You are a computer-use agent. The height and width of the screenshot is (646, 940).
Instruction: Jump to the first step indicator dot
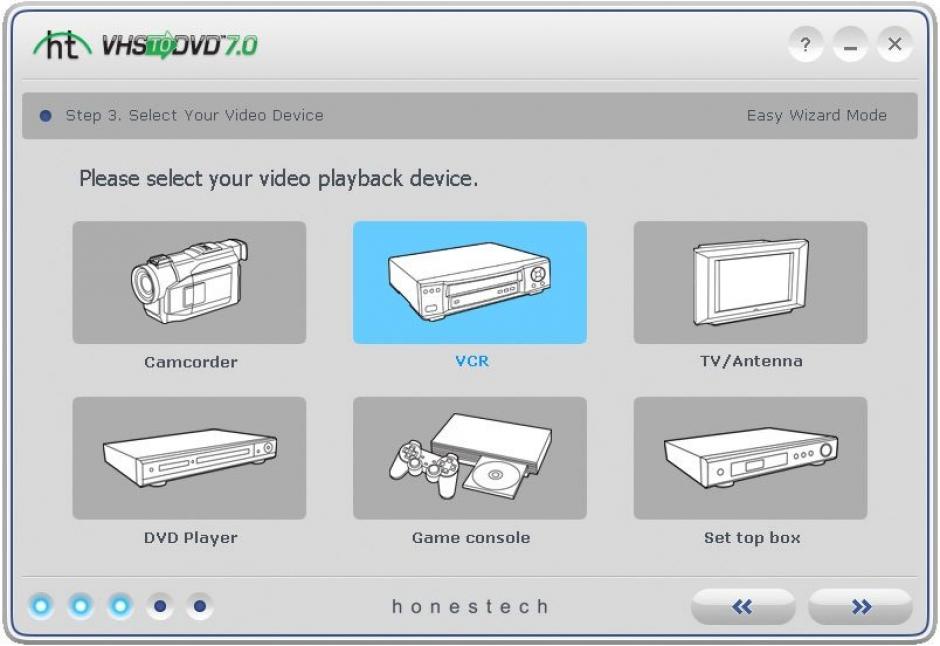pyautogui.click(x=41, y=606)
